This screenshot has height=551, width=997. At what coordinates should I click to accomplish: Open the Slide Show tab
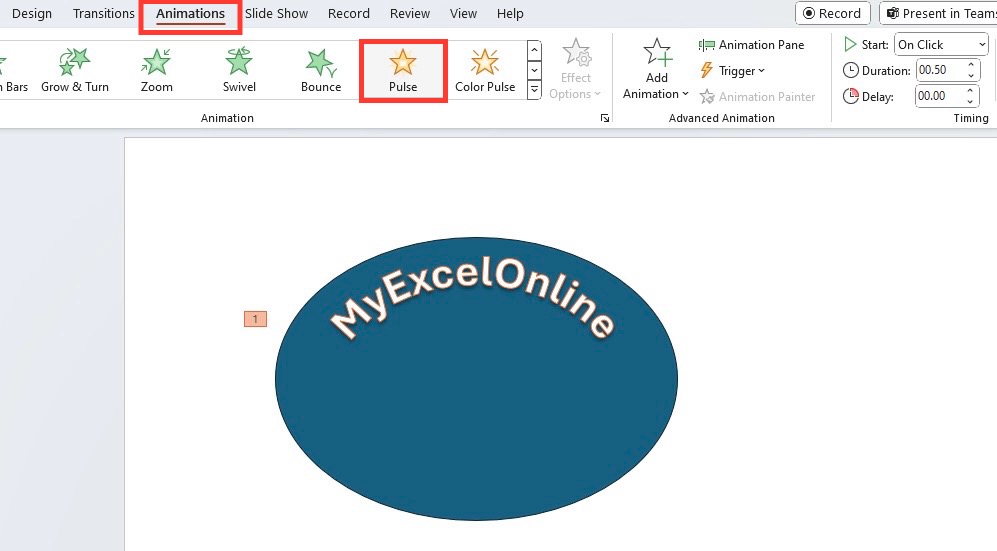(x=276, y=13)
